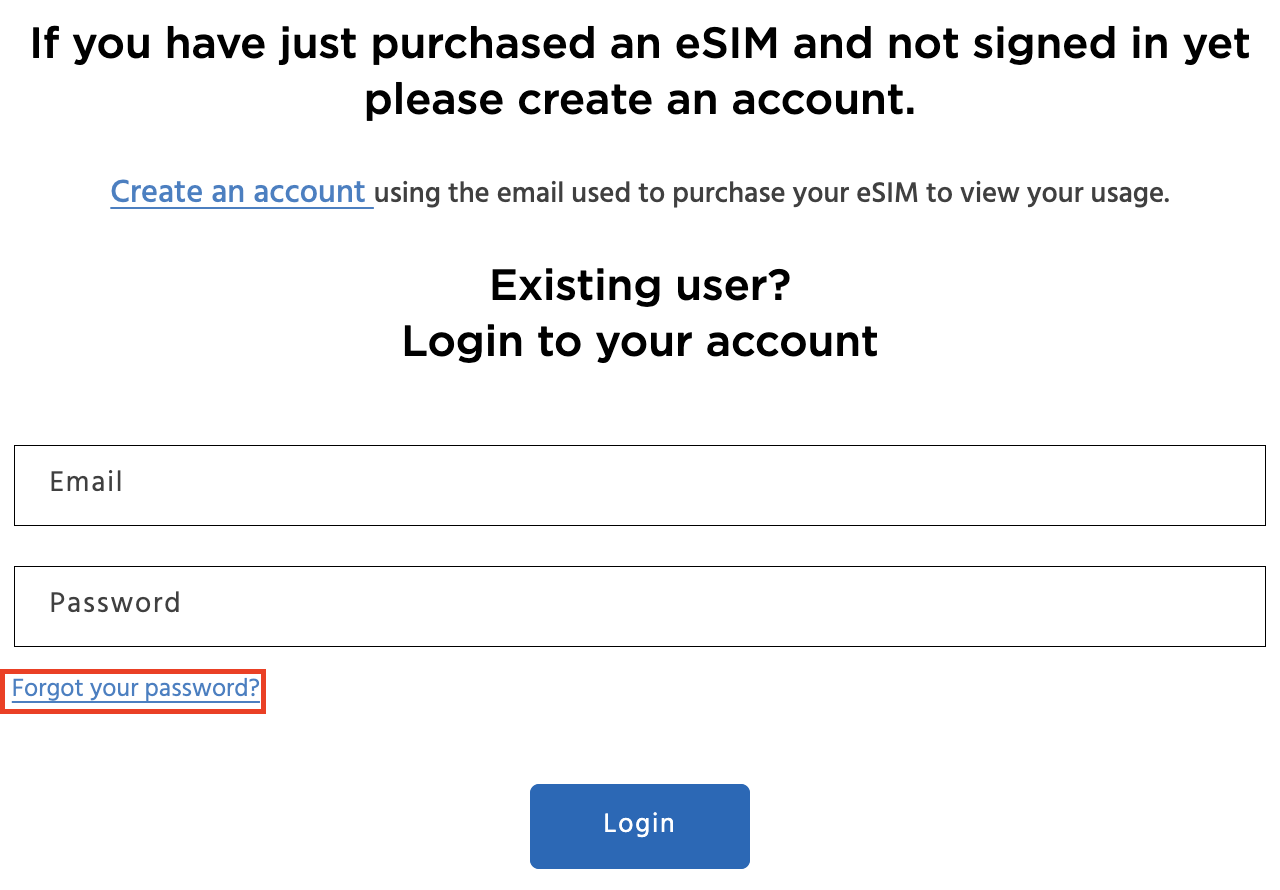Click the Email placeholder label

click(x=86, y=482)
